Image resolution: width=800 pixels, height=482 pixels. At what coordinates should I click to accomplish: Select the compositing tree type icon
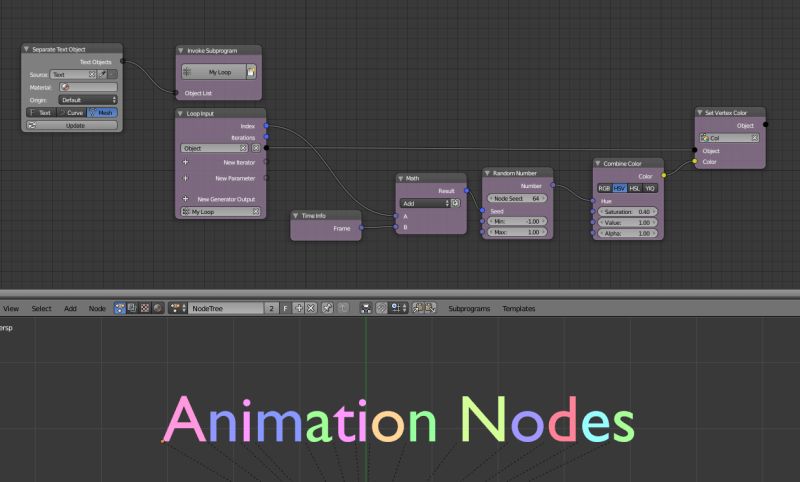tap(132, 308)
